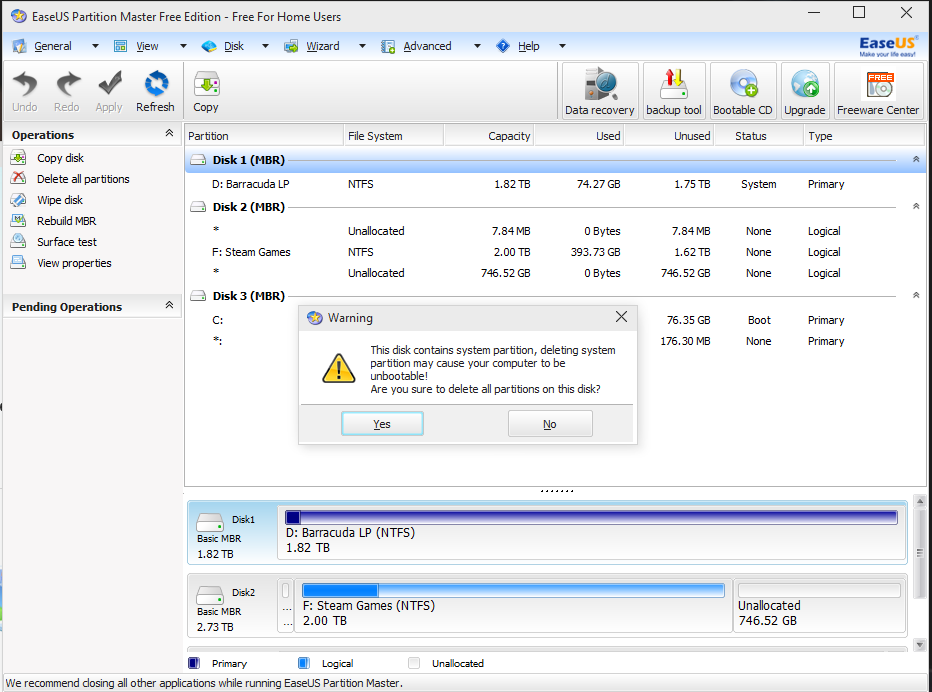Confirm deletion with the Yes button
932x692 pixels.
[382, 424]
